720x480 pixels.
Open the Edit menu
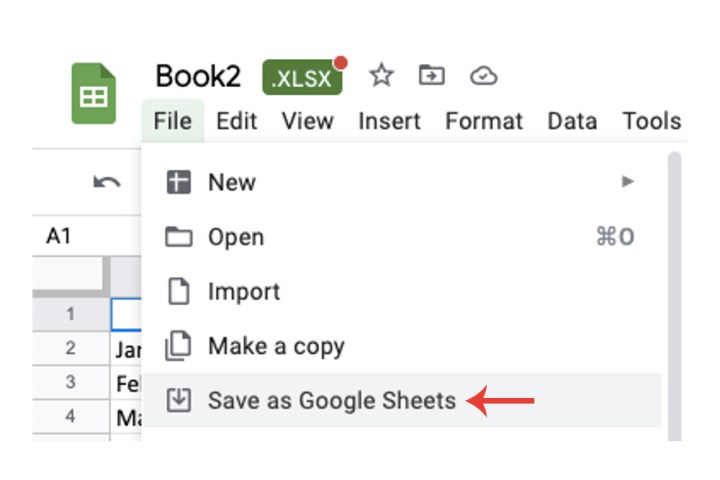[237, 121]
